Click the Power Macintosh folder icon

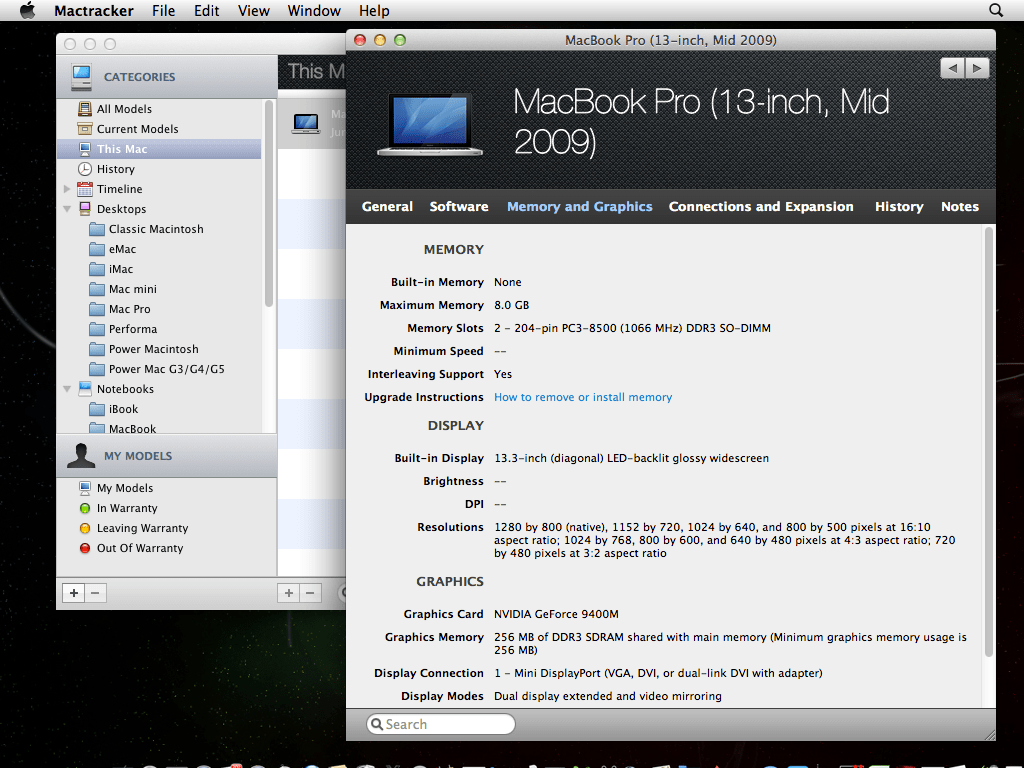point(97,349)
